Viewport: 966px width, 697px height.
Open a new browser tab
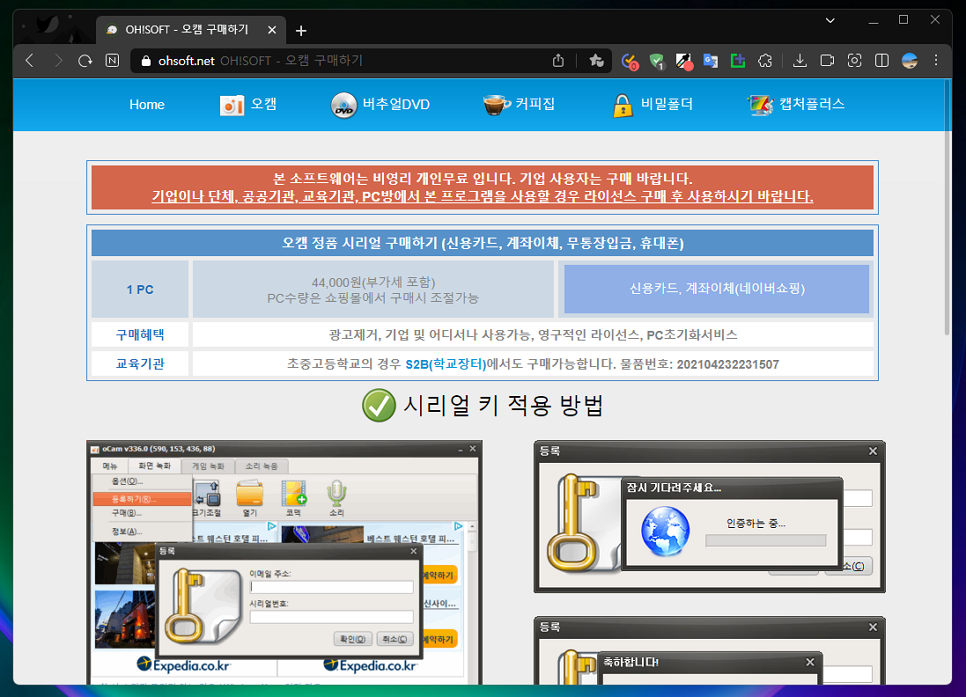(301, 31)
